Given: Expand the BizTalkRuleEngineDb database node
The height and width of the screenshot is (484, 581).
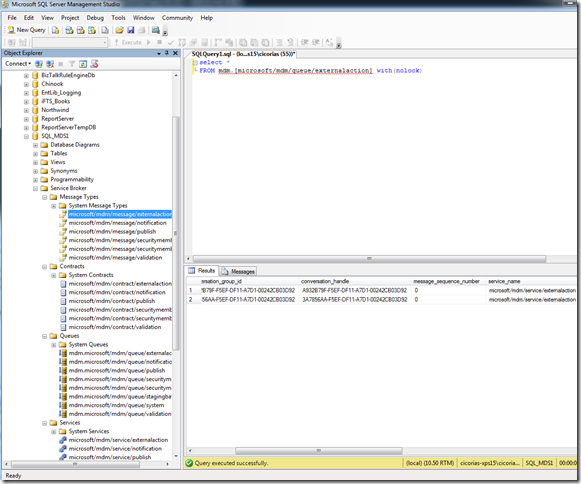Looking at the screenshot, I should coord(26,75).
